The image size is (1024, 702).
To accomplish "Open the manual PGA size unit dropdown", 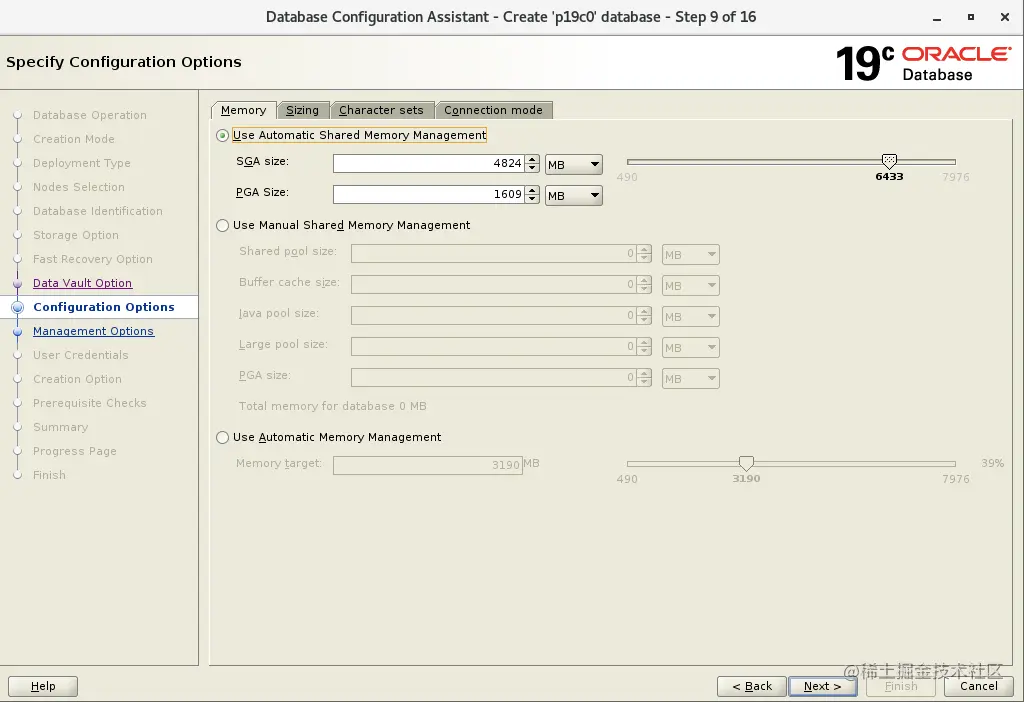I will (x=691, y=379).
